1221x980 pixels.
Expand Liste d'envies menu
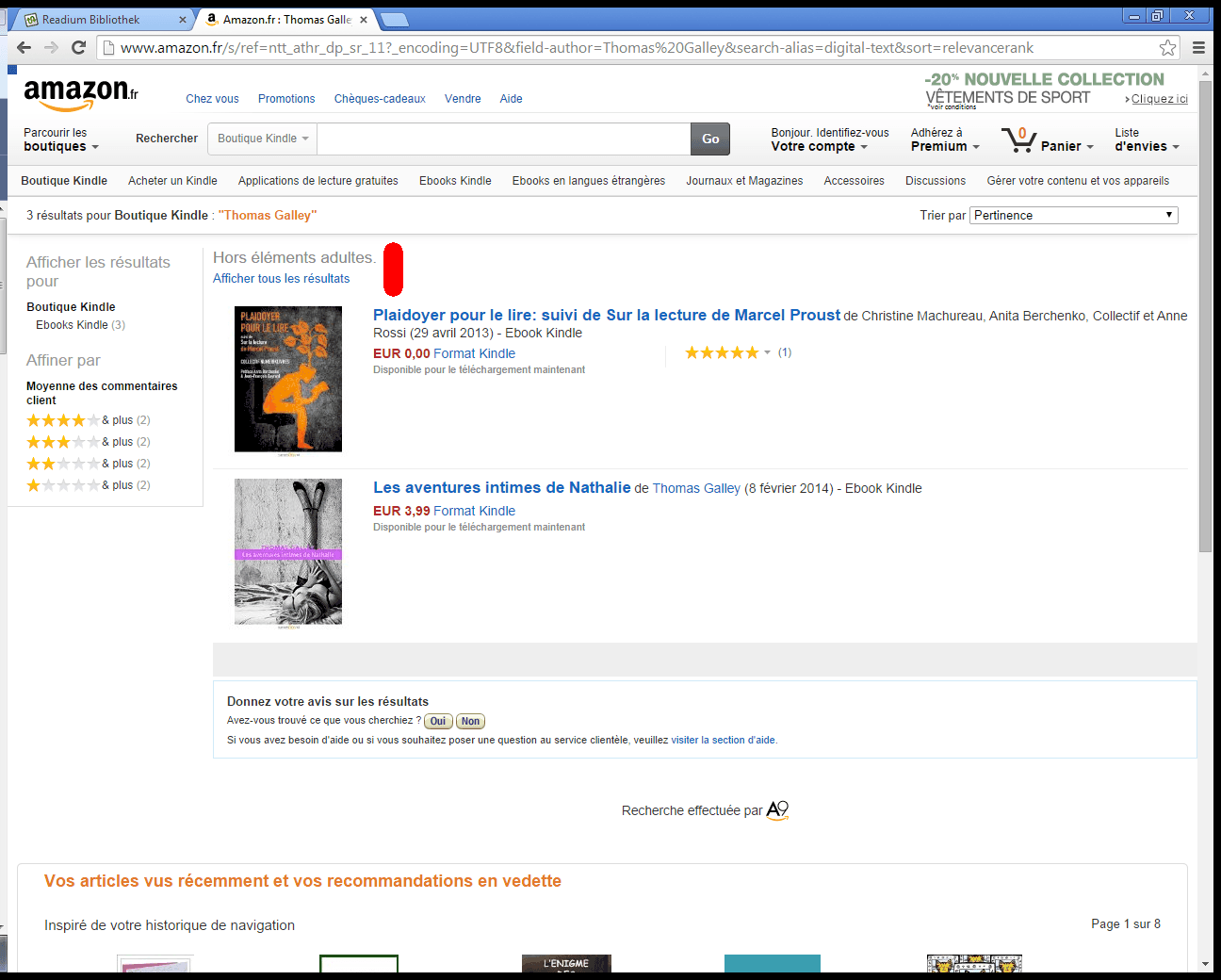(1147, 139)
